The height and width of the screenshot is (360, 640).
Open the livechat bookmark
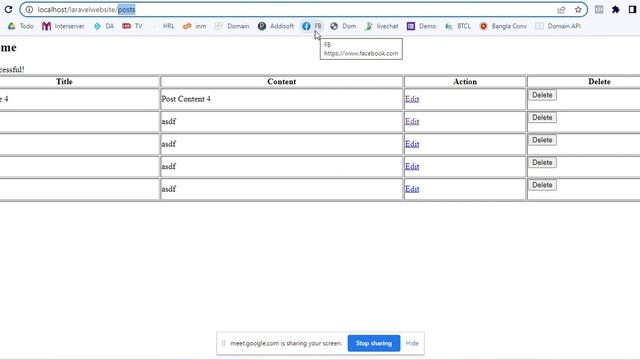pos(381,26)
